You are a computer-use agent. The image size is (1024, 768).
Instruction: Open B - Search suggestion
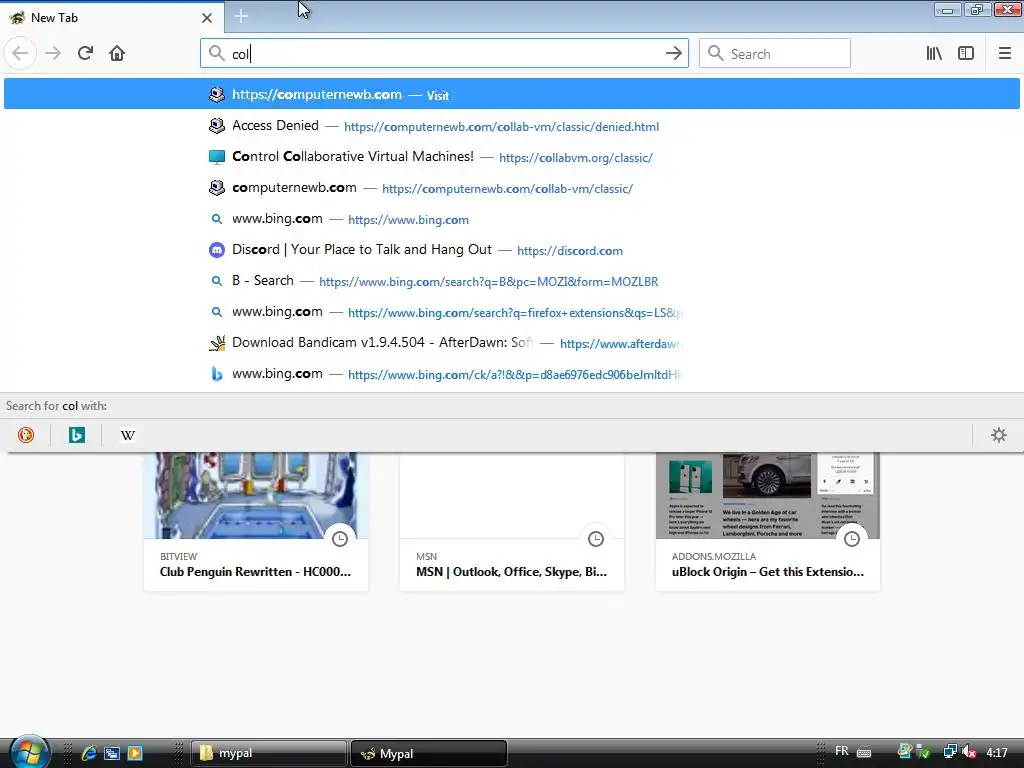tap(512, 281)
